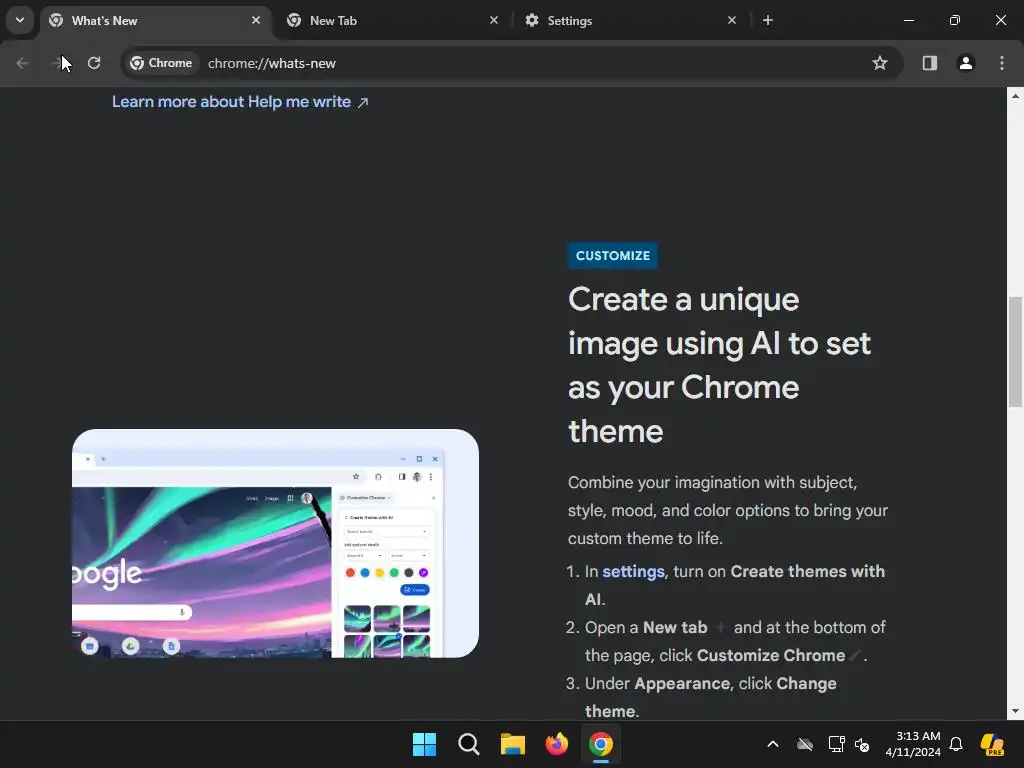Open the side panel icon

tap(929, 63)
